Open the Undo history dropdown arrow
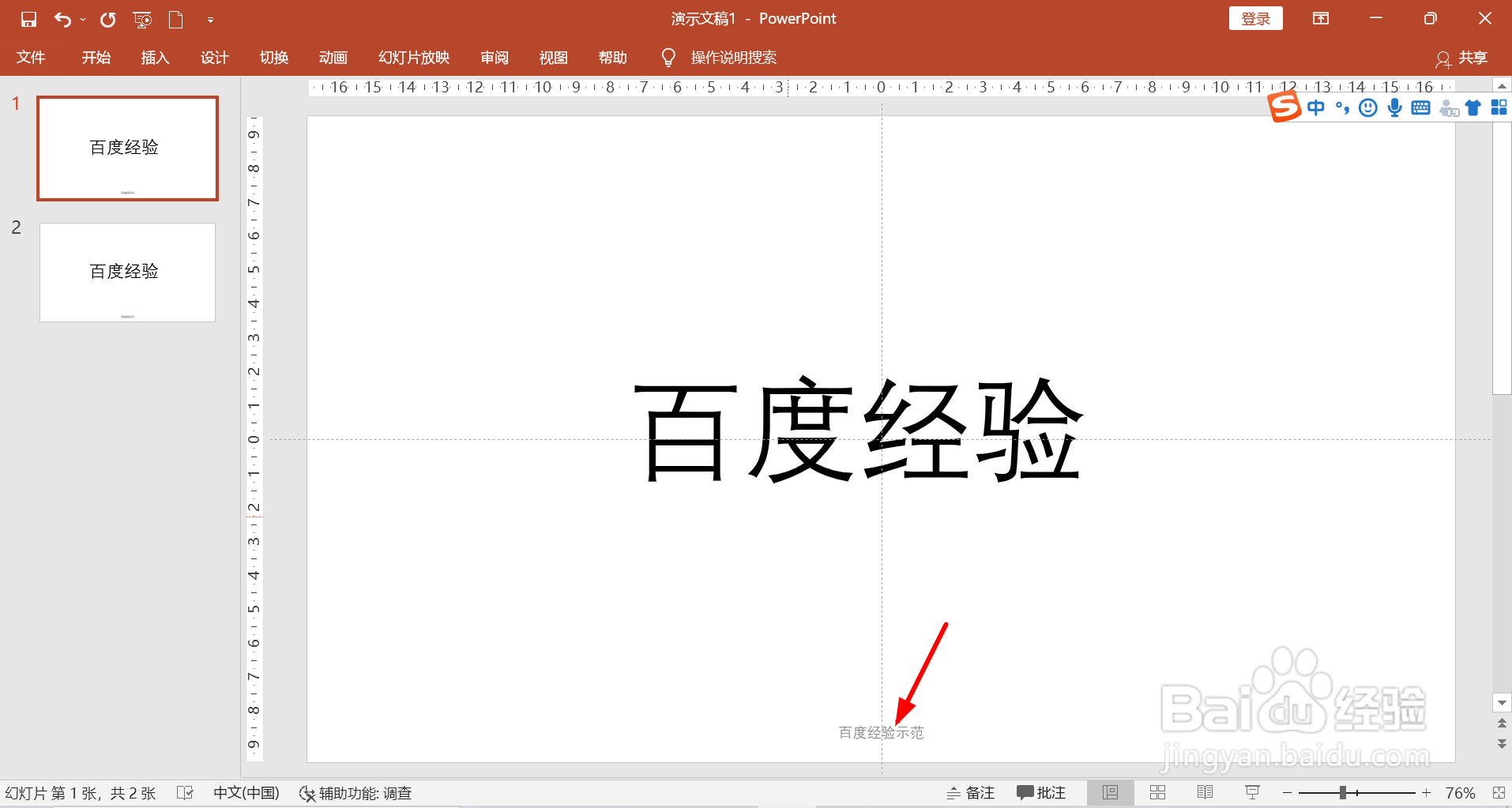This screenshot has height=808, width=1512. 83,19
